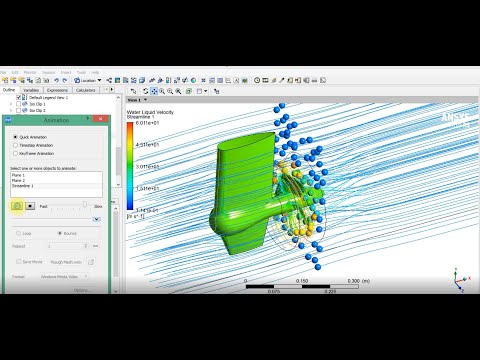The image size is (480, 360).
Task: Click the movie file name field
Action: click(x=66, y=262)
